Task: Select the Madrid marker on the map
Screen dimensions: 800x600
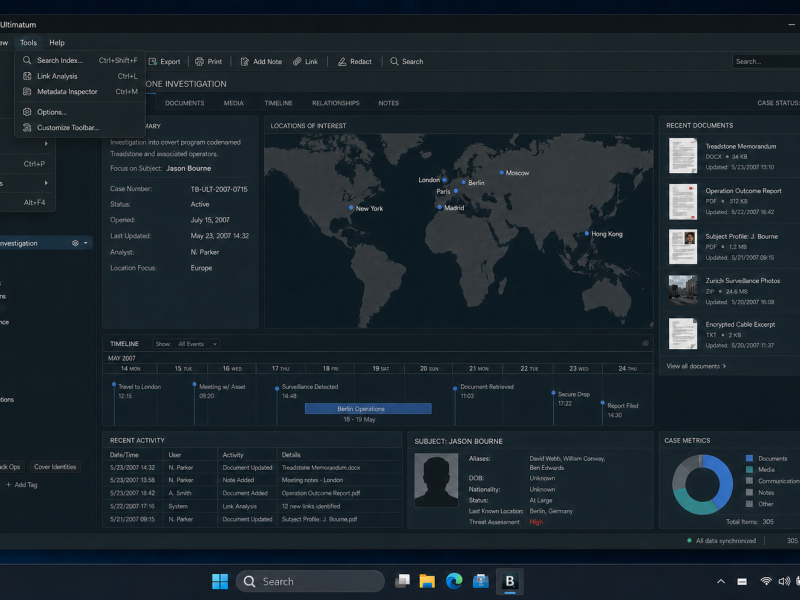Action: (x=439, y=207)
